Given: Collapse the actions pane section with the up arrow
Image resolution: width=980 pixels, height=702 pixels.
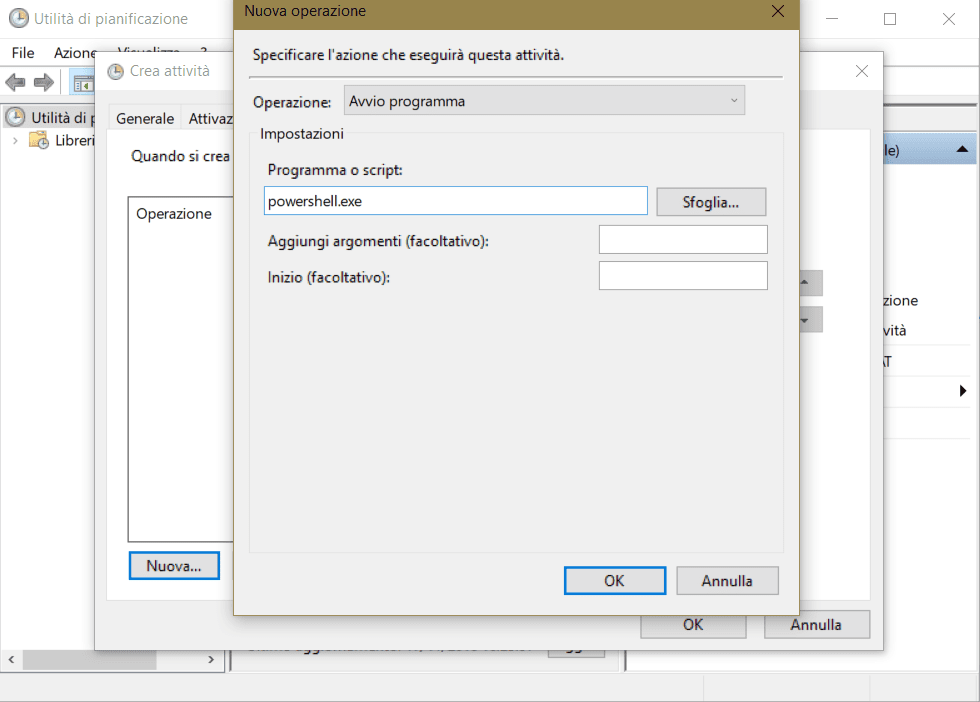Looking at the screenshot, I should [962, 150].
